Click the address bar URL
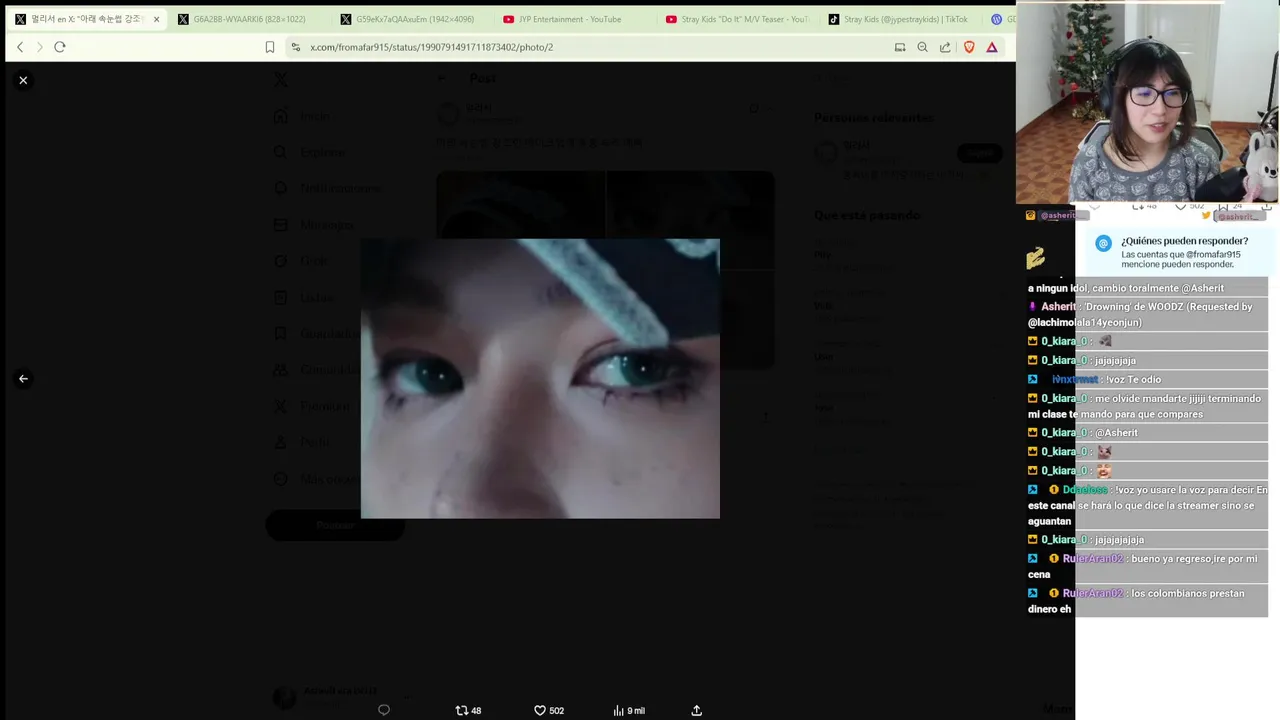Screen dimensions: 1280x720 coord(431,47)
